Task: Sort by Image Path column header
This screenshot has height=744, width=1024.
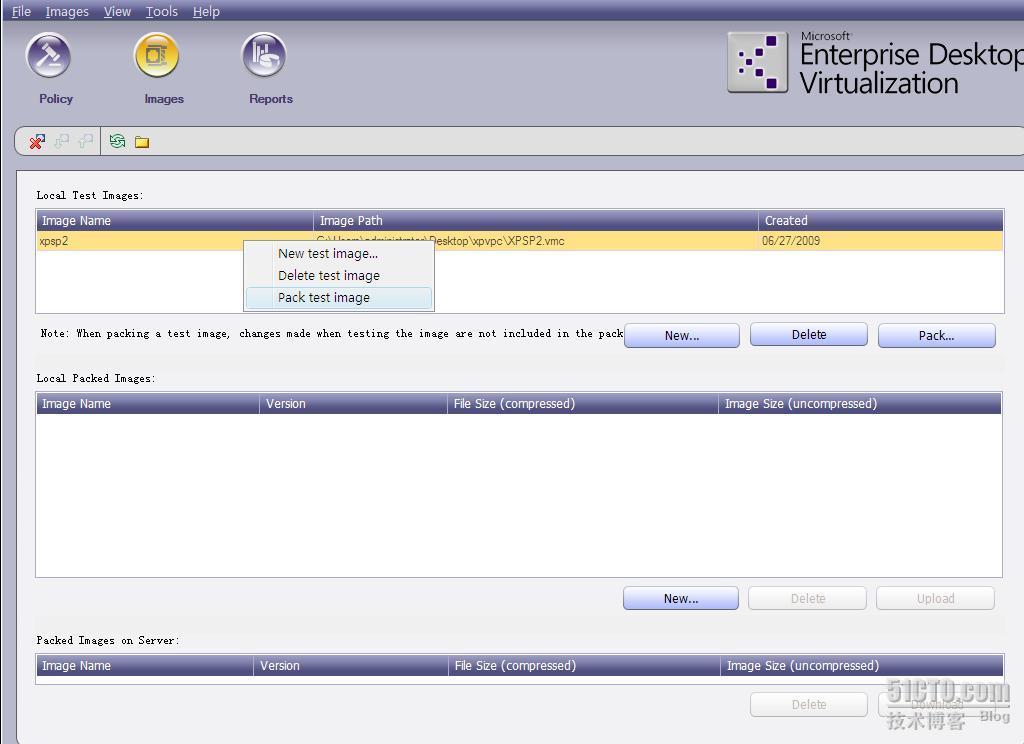Action: pyautogui.click(x=536, y=221)
